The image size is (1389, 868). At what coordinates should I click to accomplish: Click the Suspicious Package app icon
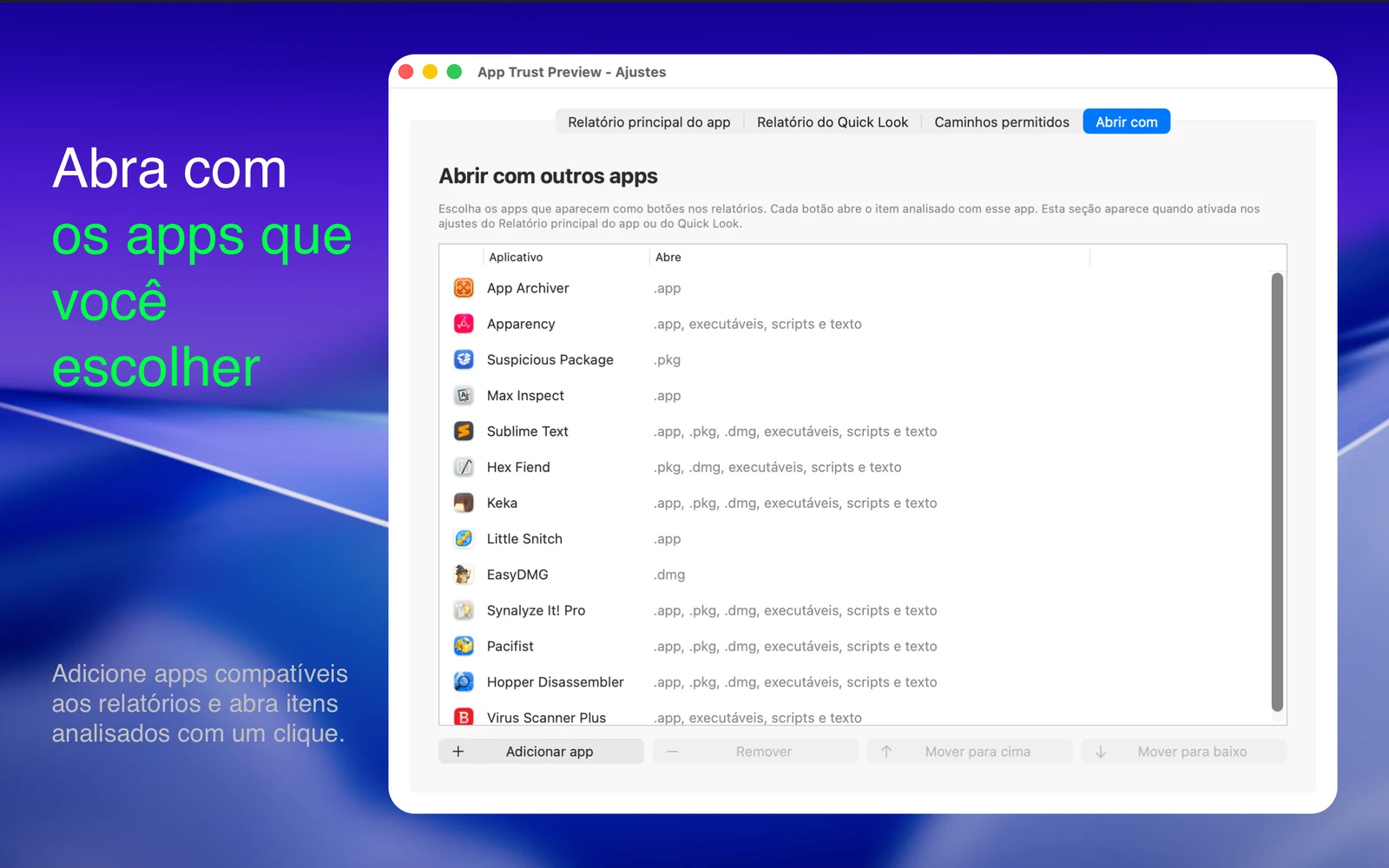(x=464, y=359)
